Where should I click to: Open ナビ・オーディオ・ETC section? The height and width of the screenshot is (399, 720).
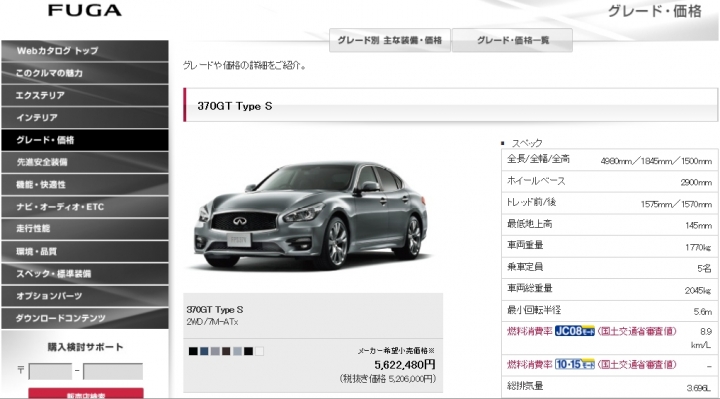[85, 207]
